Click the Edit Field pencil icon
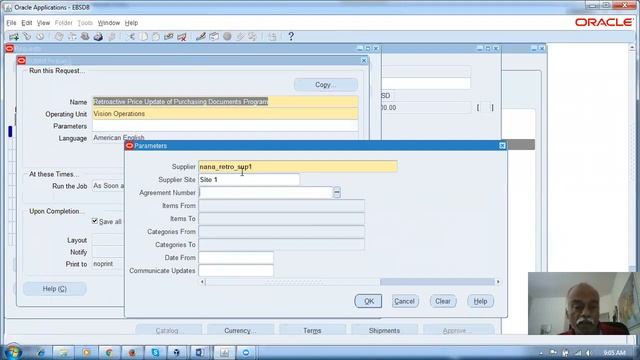640x360 pixels. coord(201,37)
